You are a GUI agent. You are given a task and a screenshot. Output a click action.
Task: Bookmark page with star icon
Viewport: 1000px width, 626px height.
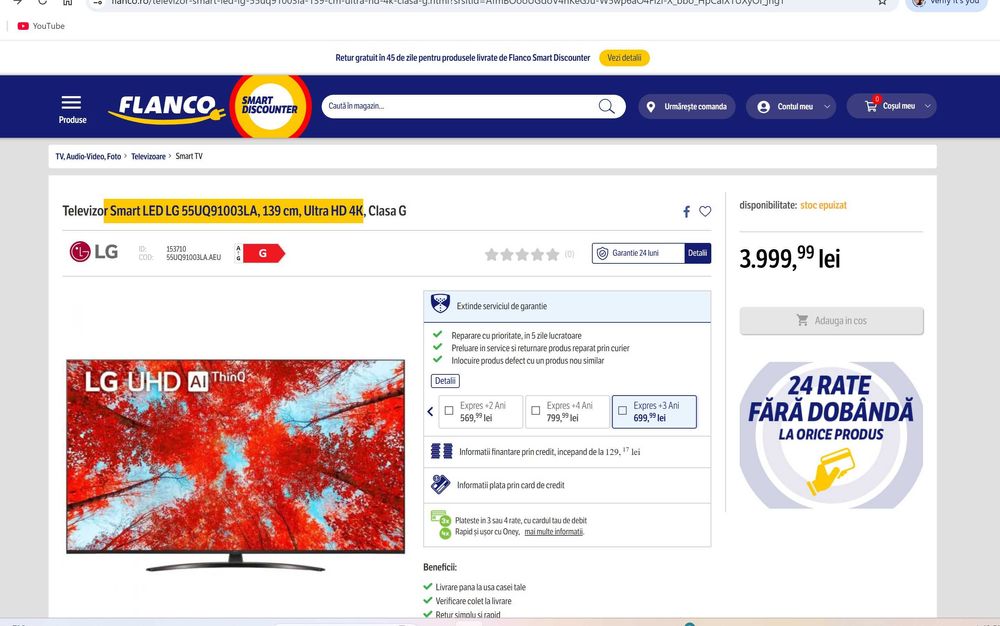pos(882,2)
